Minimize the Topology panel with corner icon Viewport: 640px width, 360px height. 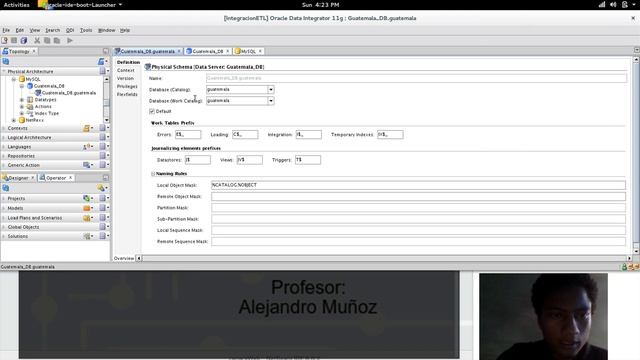106,51
